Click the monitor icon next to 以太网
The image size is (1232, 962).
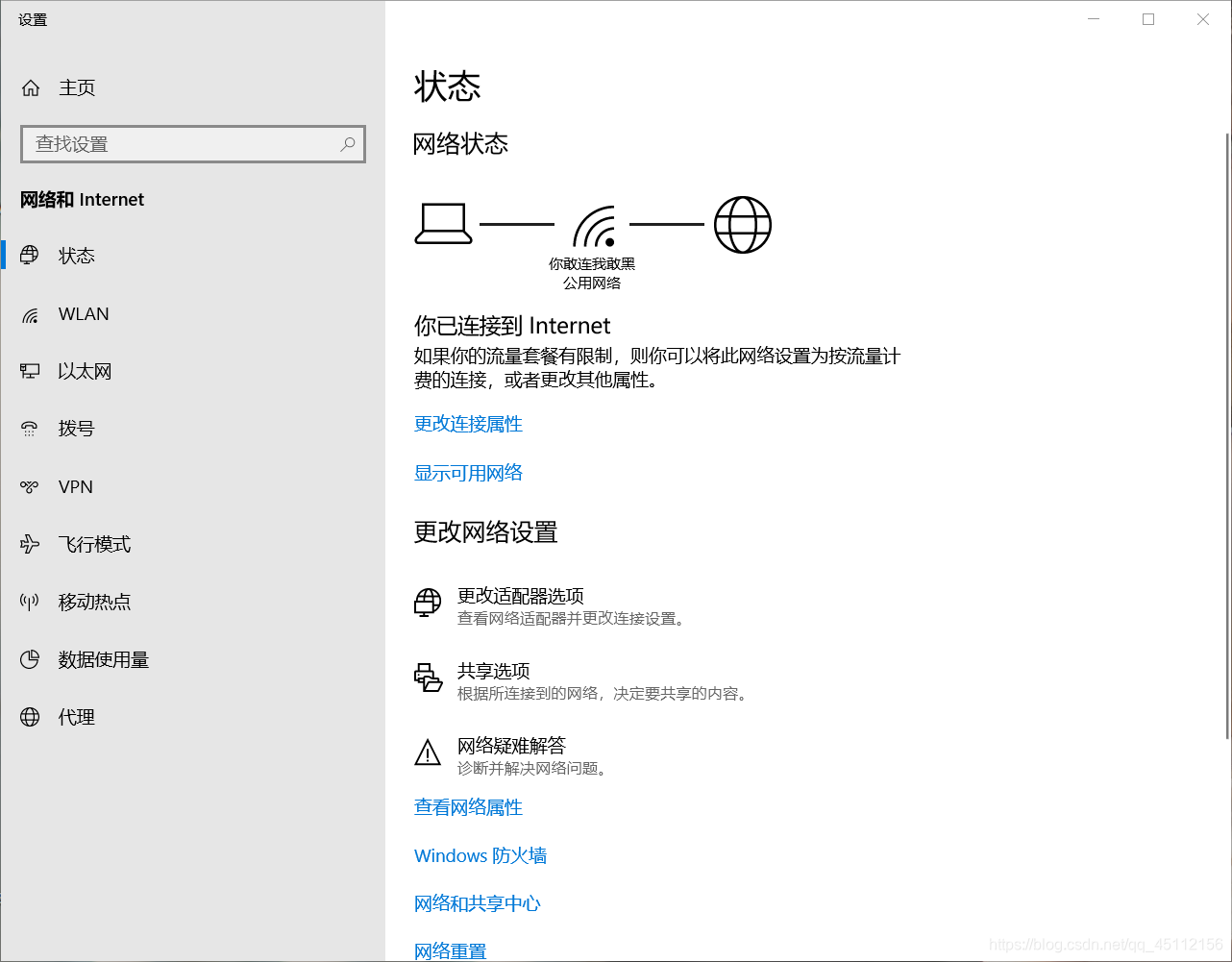[x=30, y=371]
